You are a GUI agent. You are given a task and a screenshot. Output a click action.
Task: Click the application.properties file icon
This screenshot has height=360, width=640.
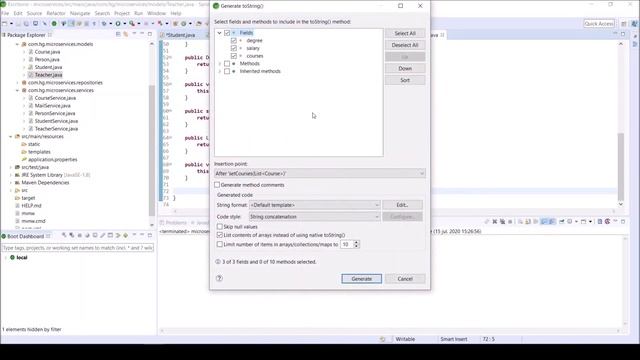[x=24, y=160]
